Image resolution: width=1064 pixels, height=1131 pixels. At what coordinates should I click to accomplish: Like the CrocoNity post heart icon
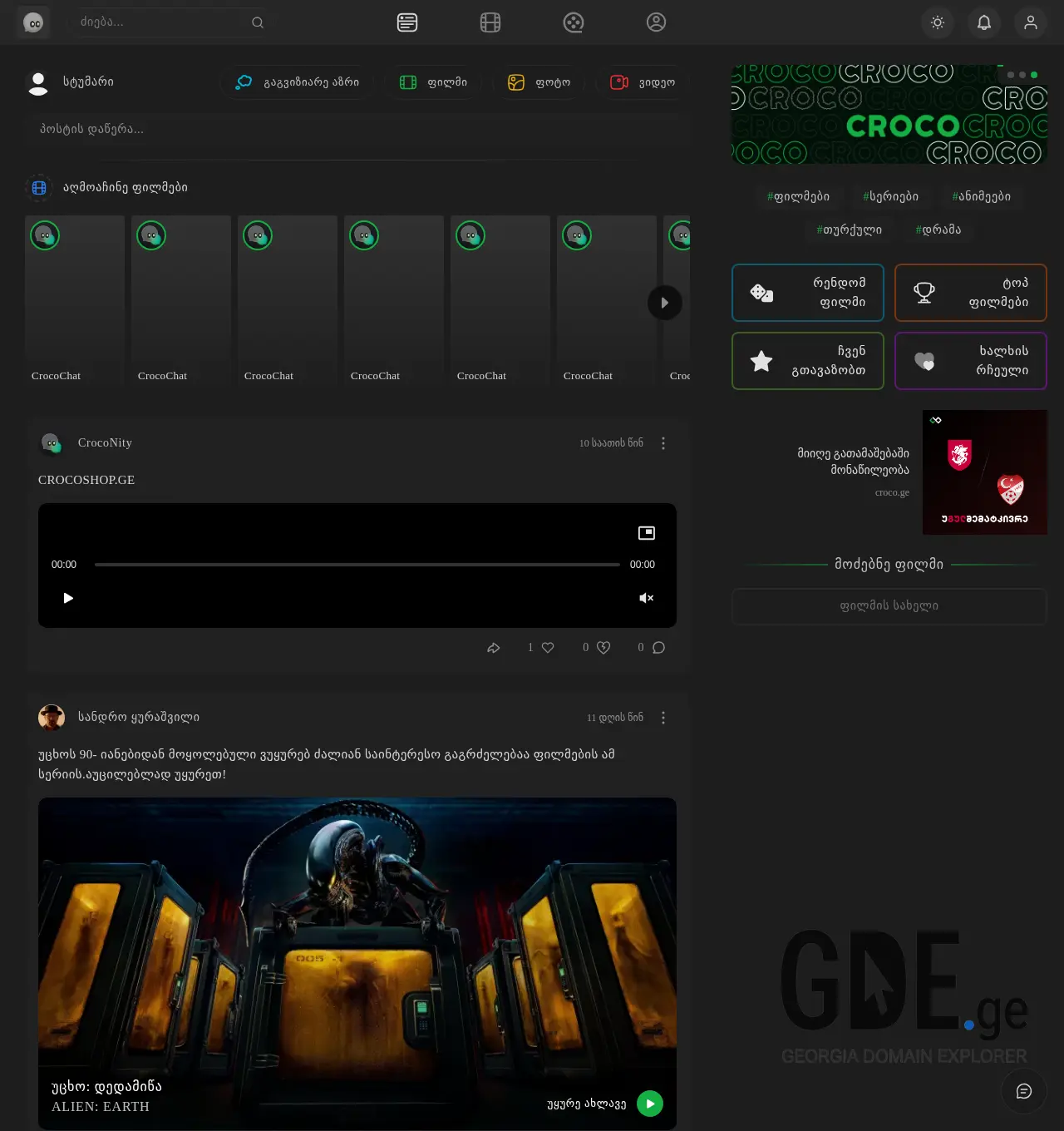coord(549,647)
